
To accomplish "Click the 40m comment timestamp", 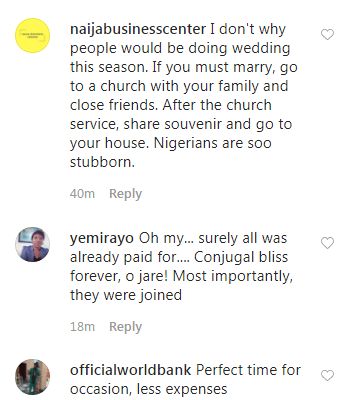I will (82, 194).
